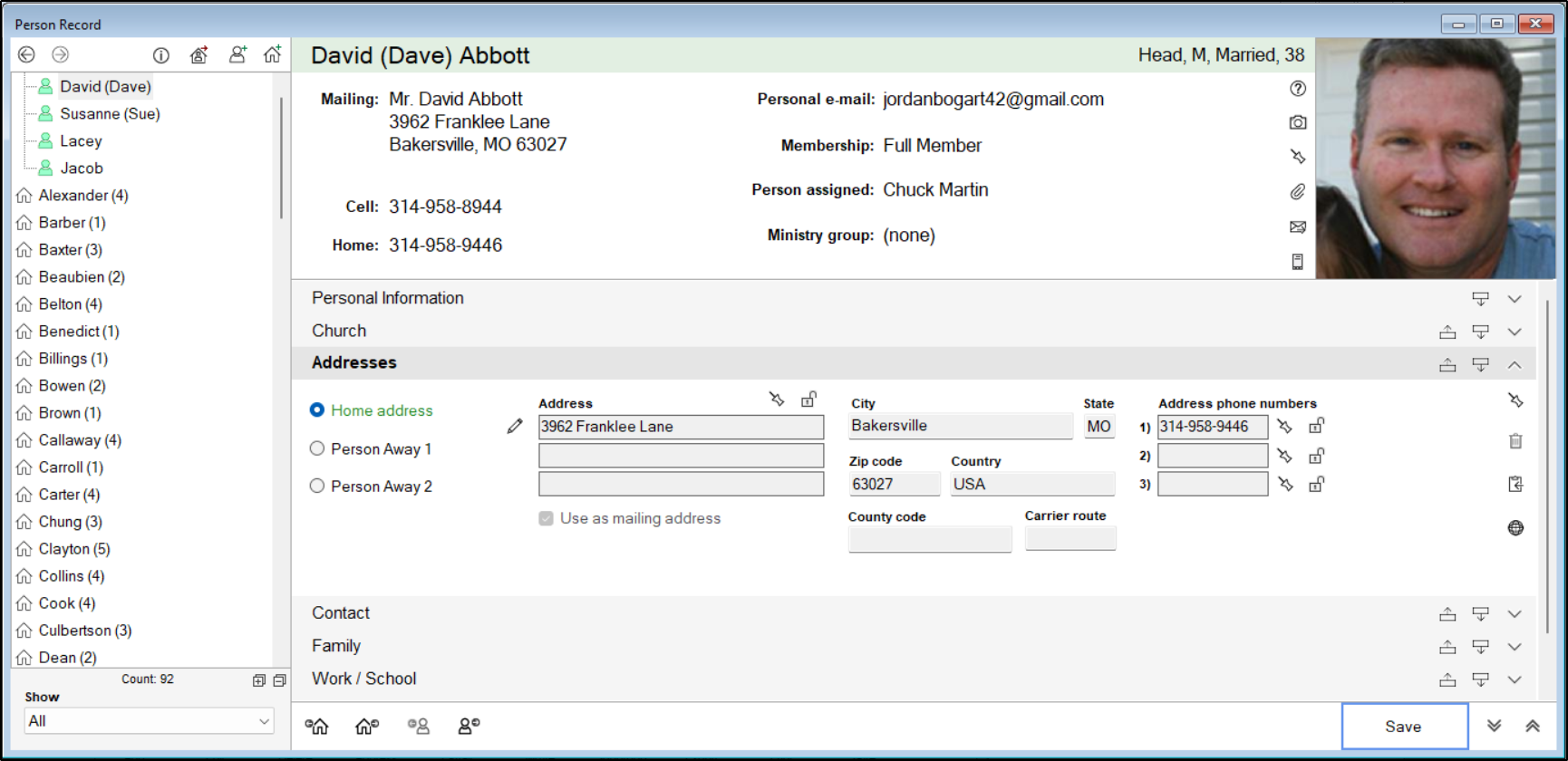Select the Person Away 2 radio button
The image size is (1568, 761).
point(317,486)
